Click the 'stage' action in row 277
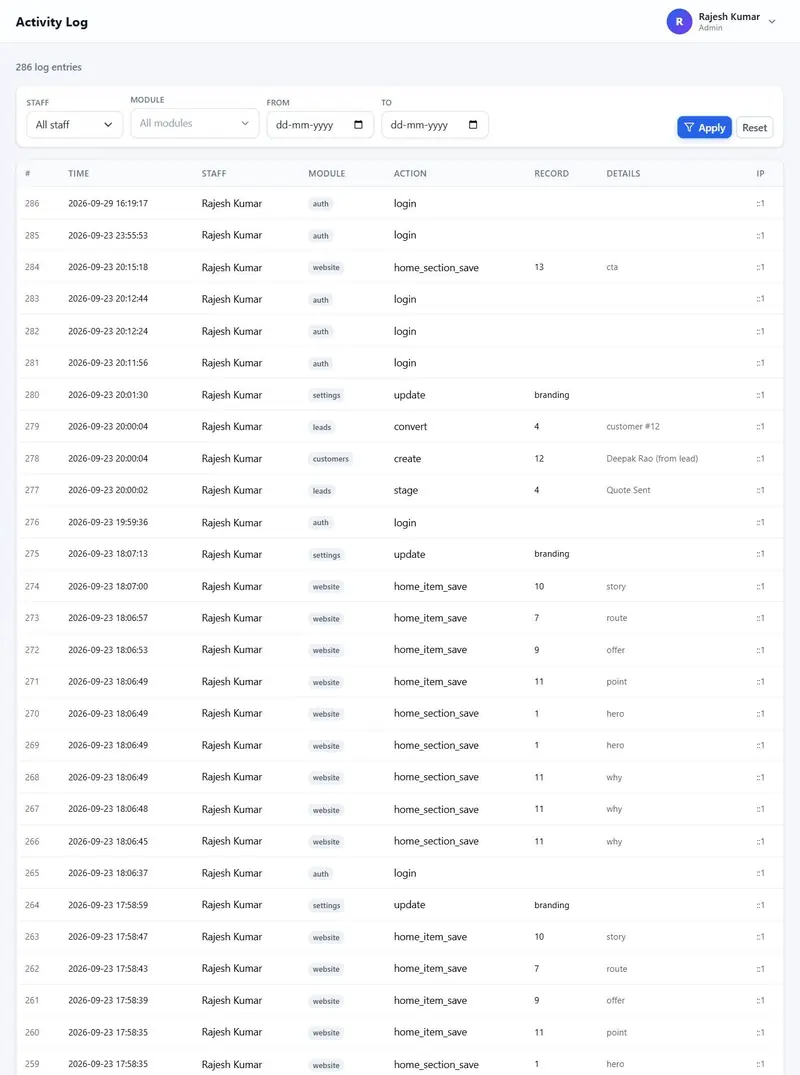This screenshot has width=800, height=1075. coord(405,490)
